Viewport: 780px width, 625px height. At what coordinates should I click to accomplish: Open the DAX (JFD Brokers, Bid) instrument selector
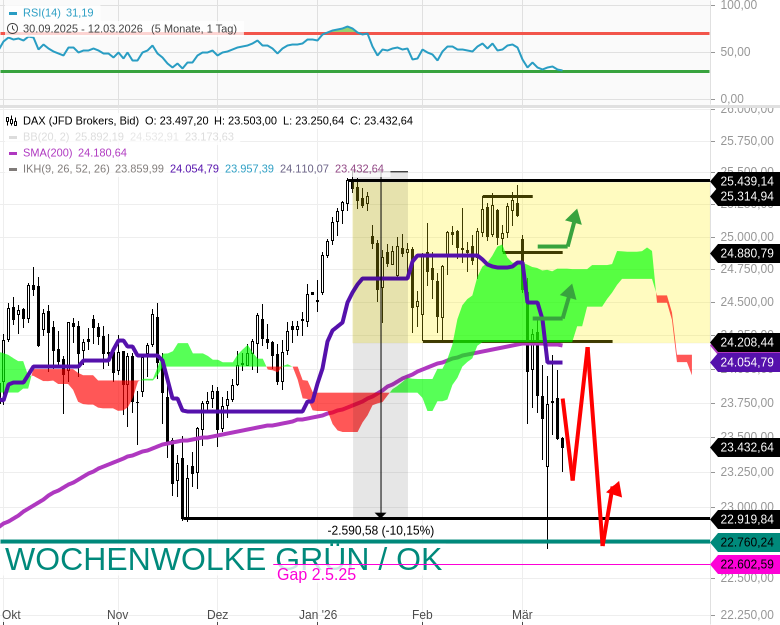point(81,121)
